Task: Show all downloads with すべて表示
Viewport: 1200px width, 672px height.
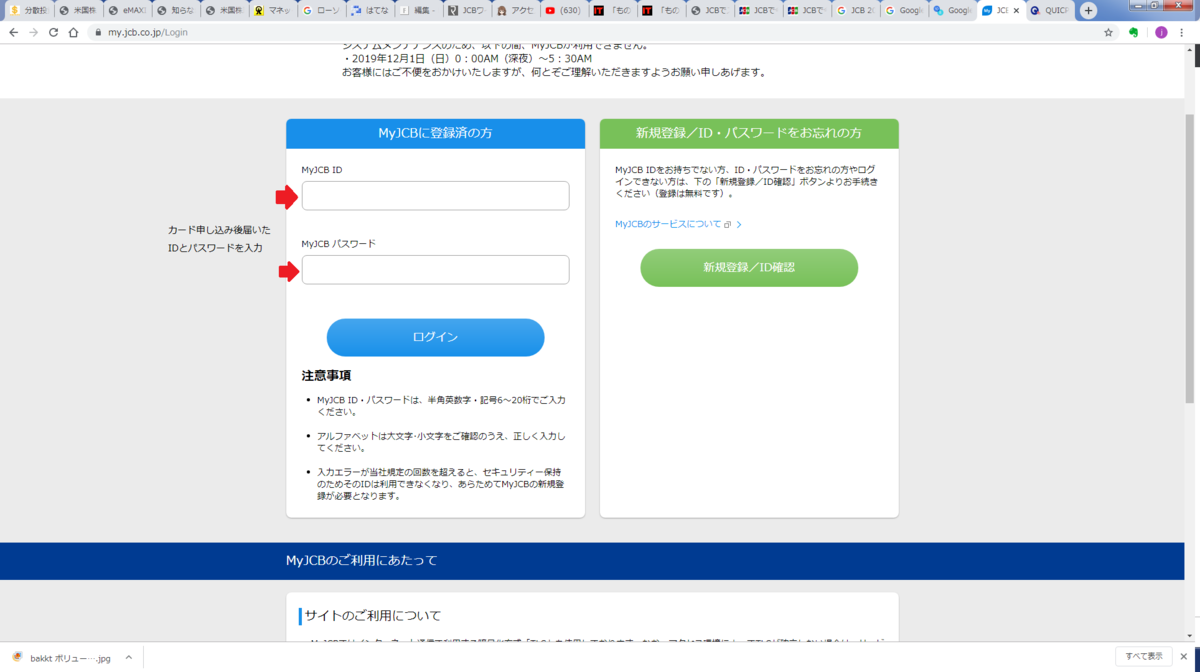Action: click(1143, 657)
